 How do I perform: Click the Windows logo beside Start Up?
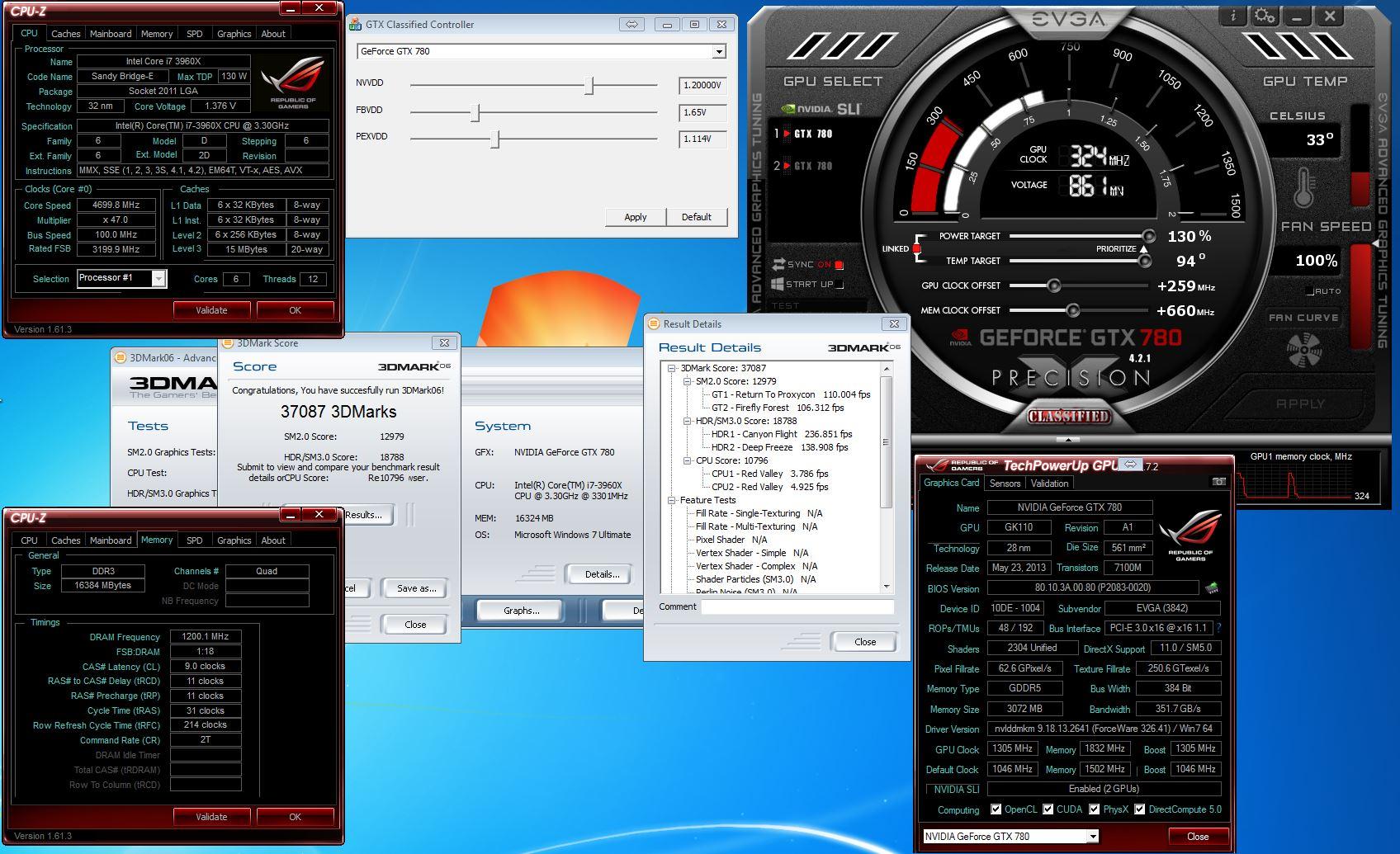(777, 284)
